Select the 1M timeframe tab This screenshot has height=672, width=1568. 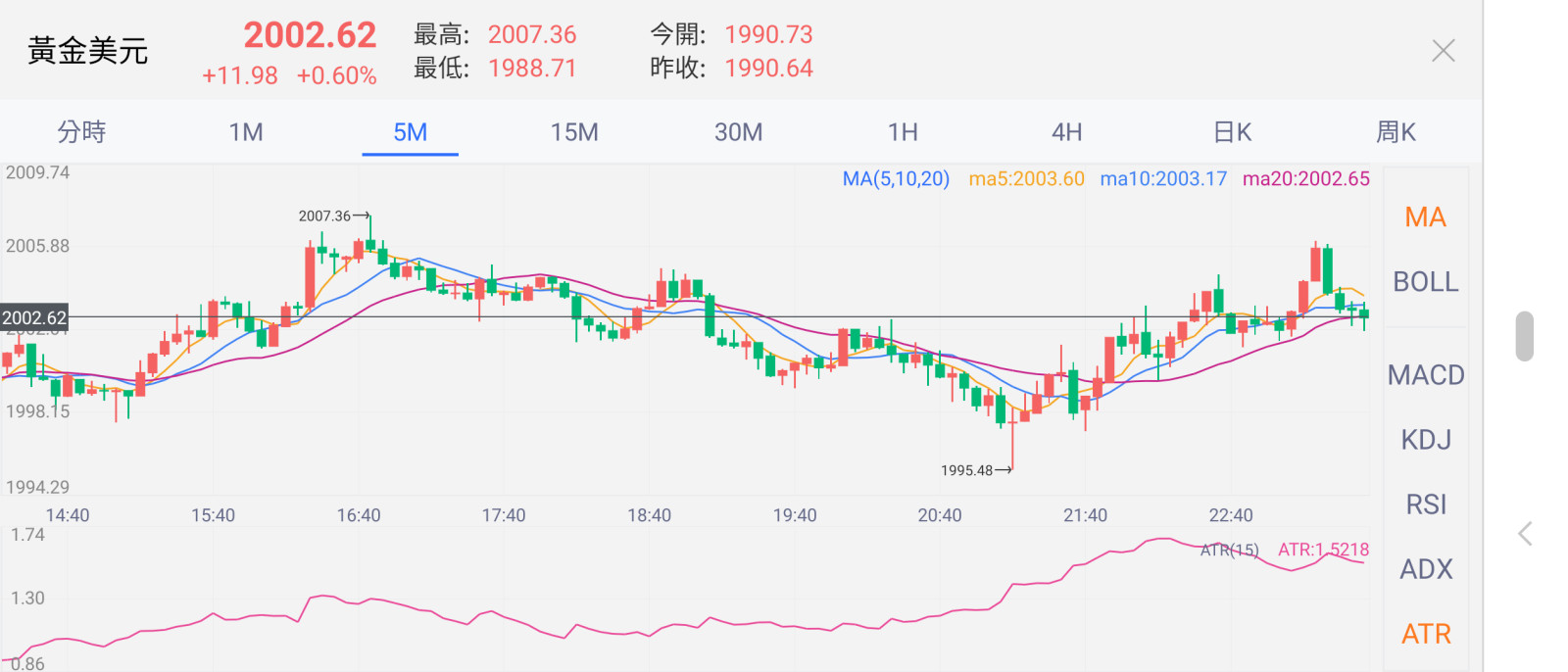(246, 132)
